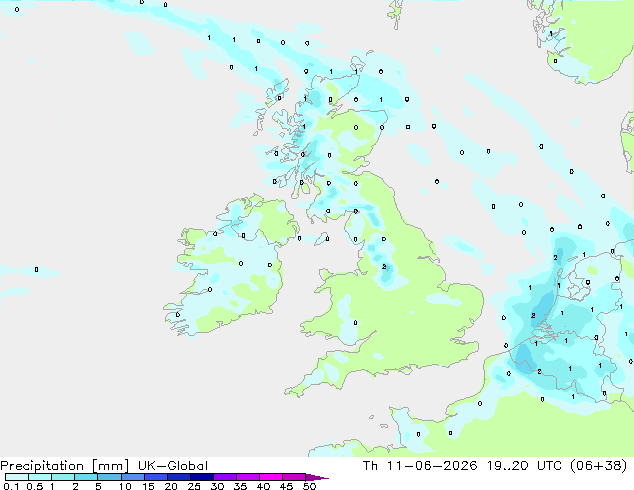Select the 35–40 mm legend swatch
The image size is (634, 490).
(247, 477)
